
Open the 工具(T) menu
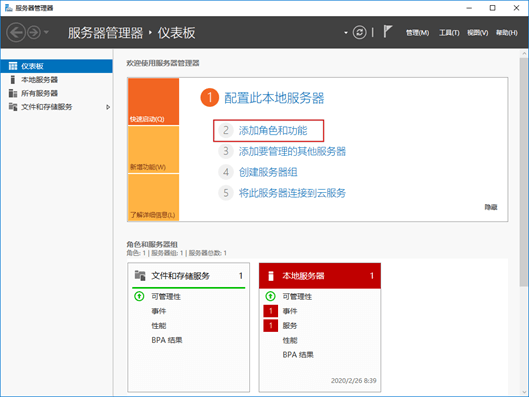click(x=449, y=33)
